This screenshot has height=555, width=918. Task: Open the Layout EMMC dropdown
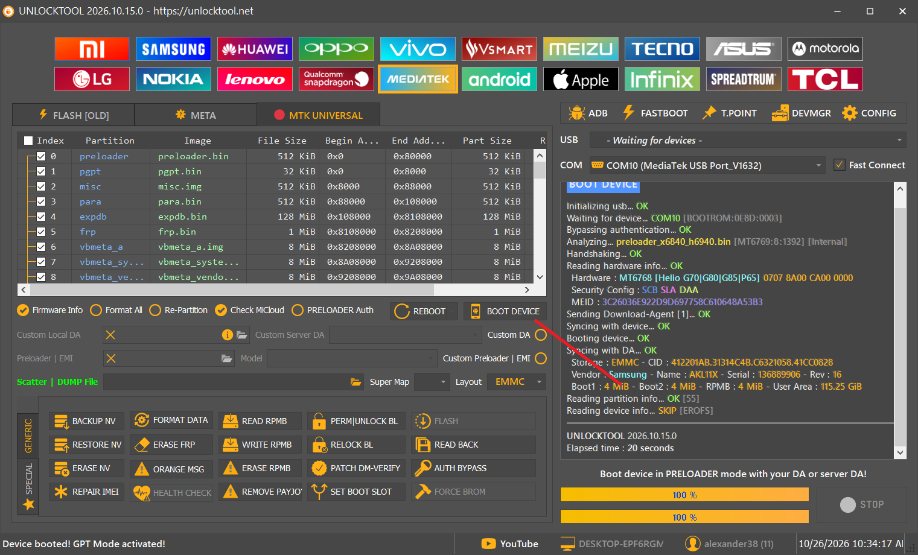coord(516,382)
